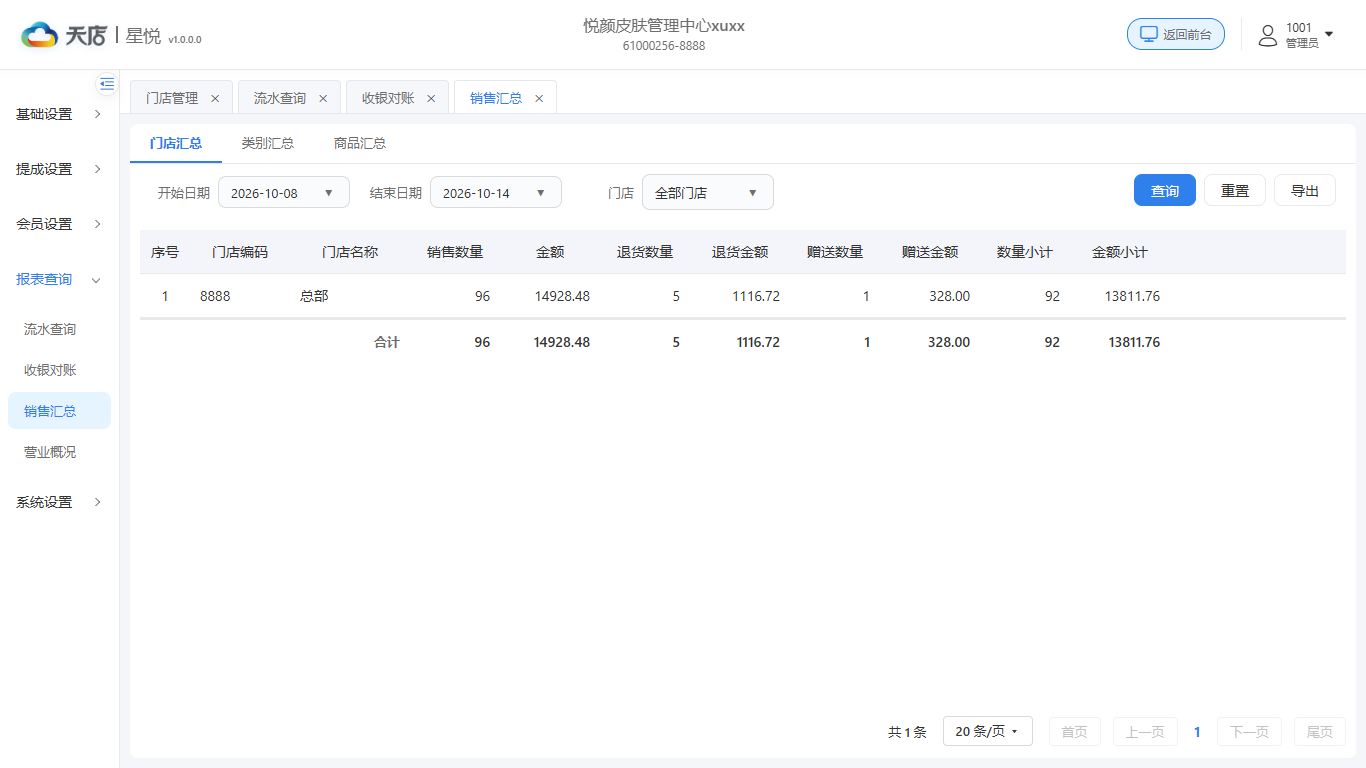This screenshot has width=1366, height=768.
Task: Switch to the 流水查询 page tab
Action: click(280, 98)
